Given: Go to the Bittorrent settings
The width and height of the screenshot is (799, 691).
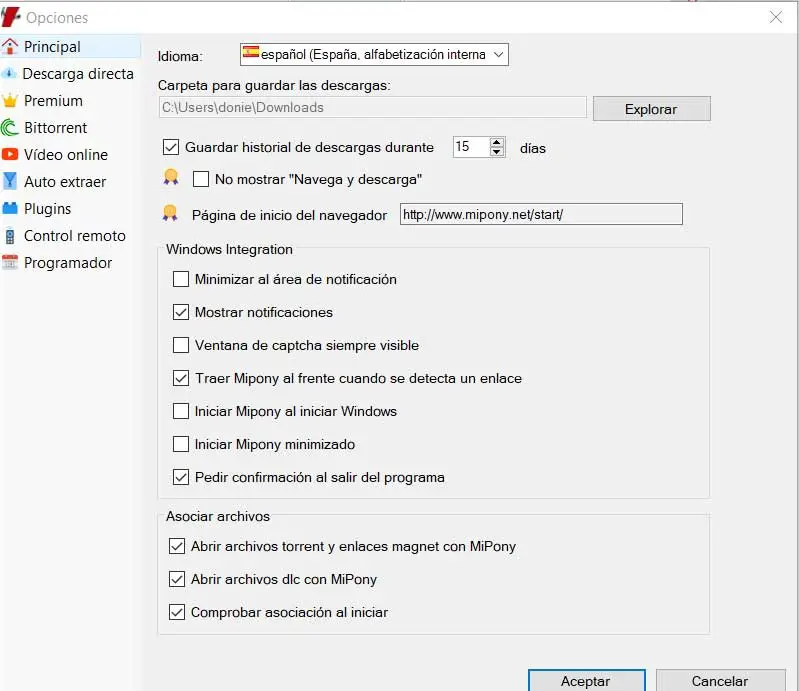Looking at the screenshot, I should click(70, 127).
